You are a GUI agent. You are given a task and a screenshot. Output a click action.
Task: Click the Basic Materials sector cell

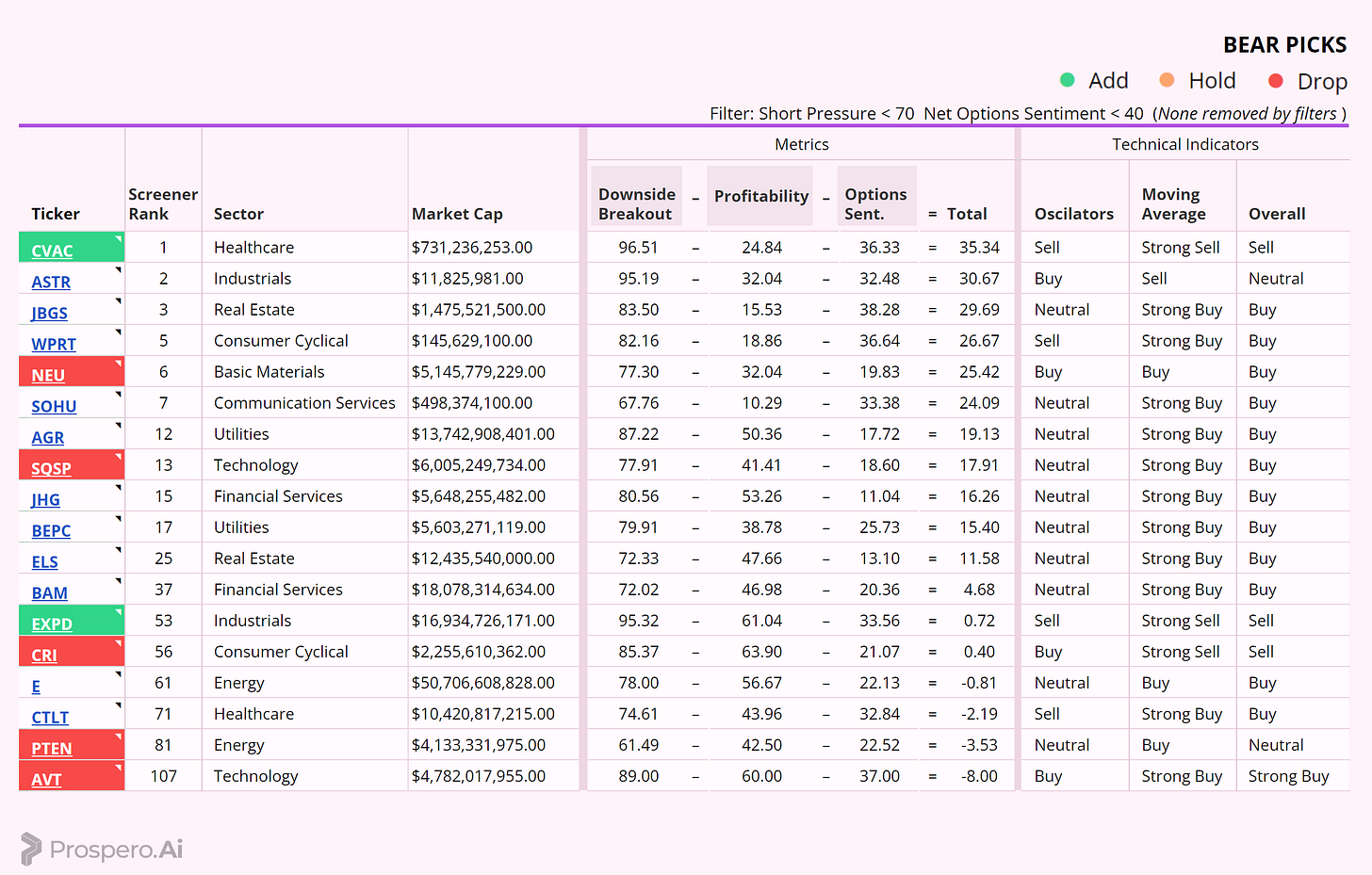pos(269,372)
